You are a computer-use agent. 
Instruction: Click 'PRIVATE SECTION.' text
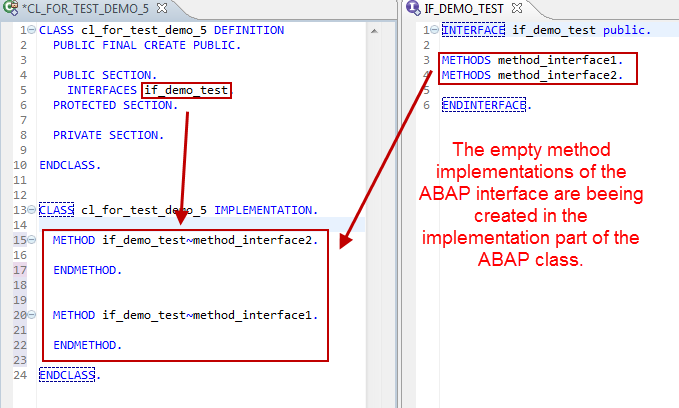108,135
